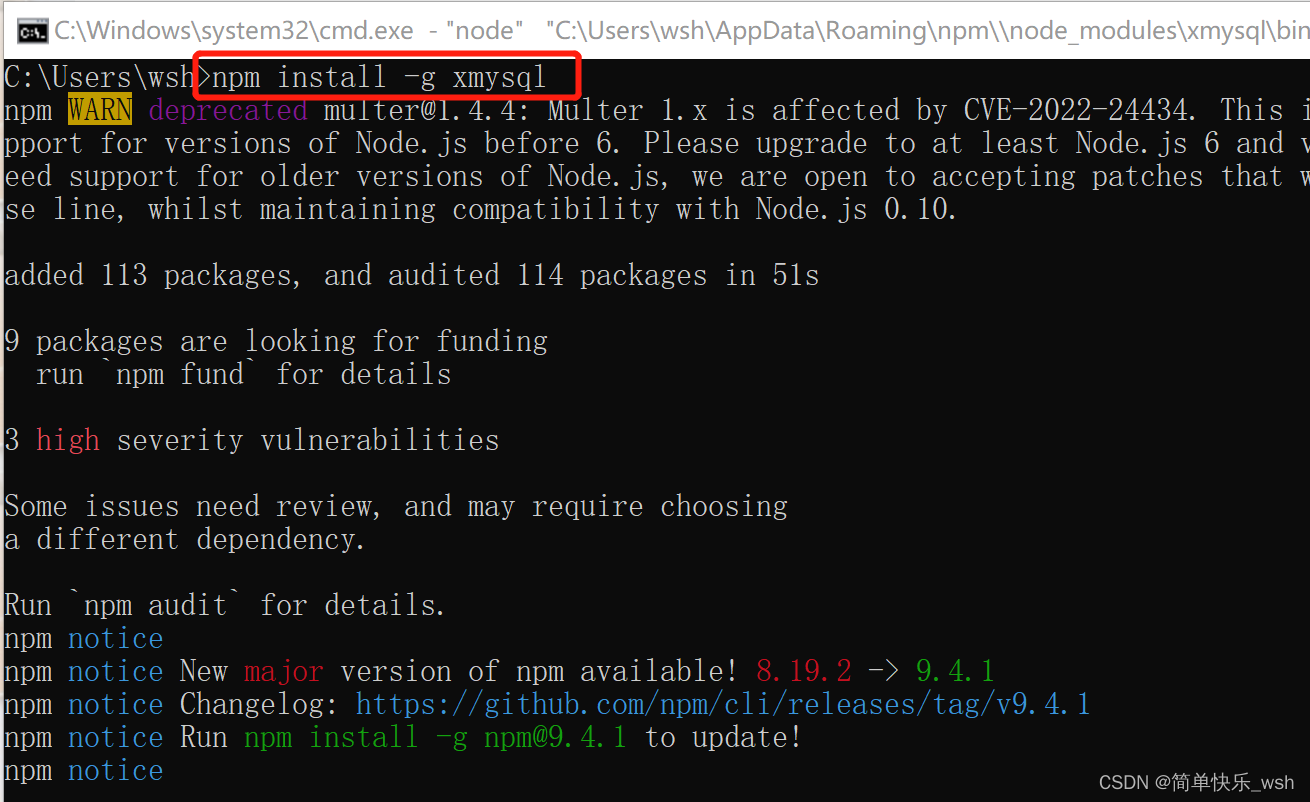Click the green version '9.4.1' after the arrow
The image size is (1310, 802).
955,671
